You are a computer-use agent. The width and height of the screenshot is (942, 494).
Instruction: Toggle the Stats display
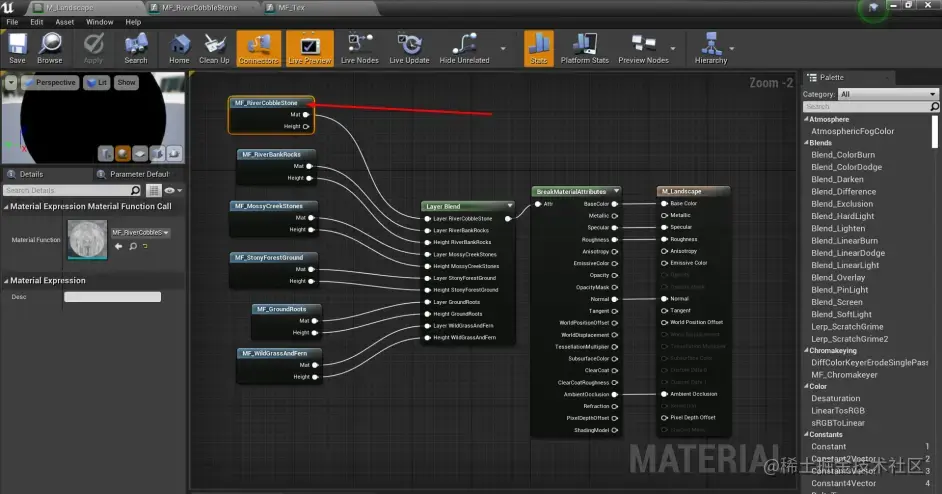538,48
